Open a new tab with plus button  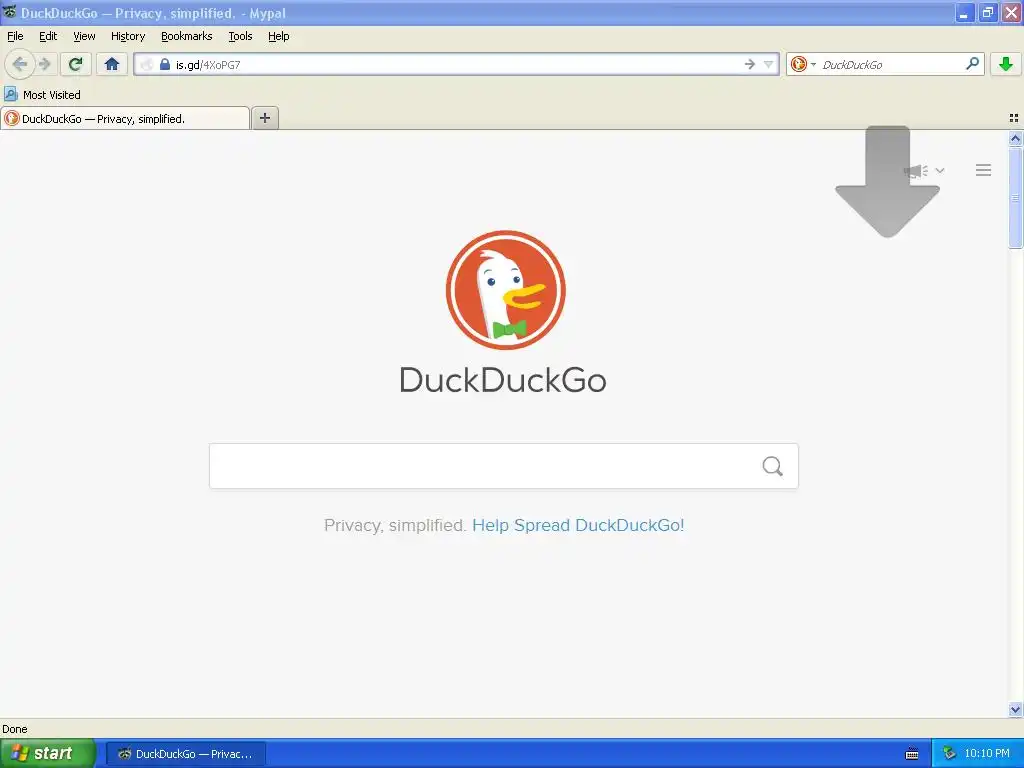(x=264, y=118)
